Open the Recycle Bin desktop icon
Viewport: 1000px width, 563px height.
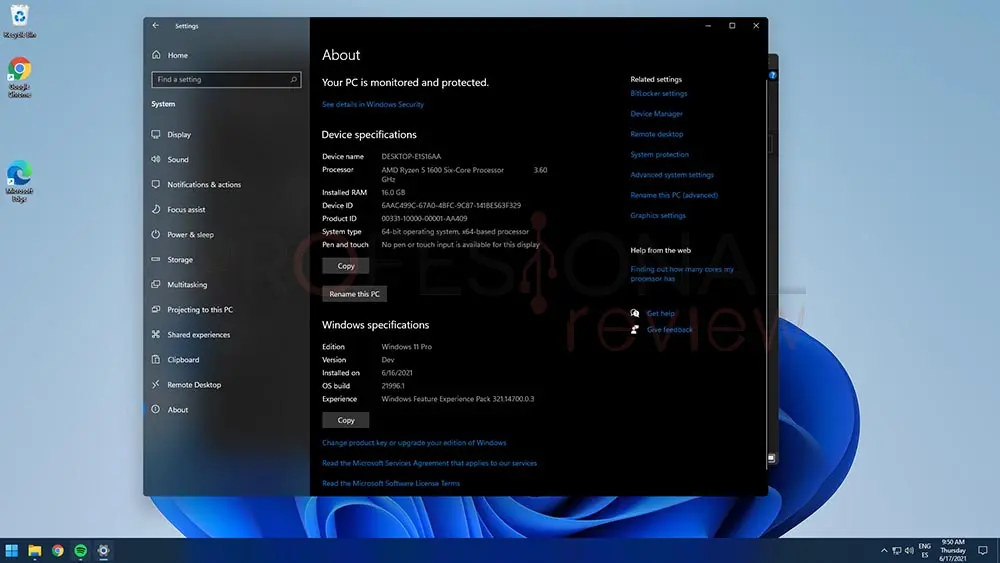[20, 21]
